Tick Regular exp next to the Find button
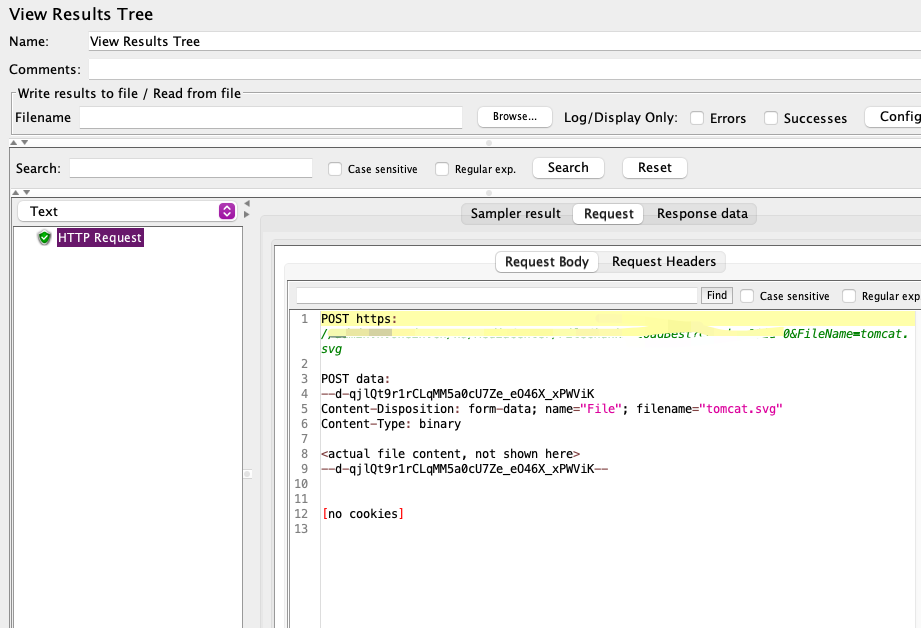 [849, 296]
